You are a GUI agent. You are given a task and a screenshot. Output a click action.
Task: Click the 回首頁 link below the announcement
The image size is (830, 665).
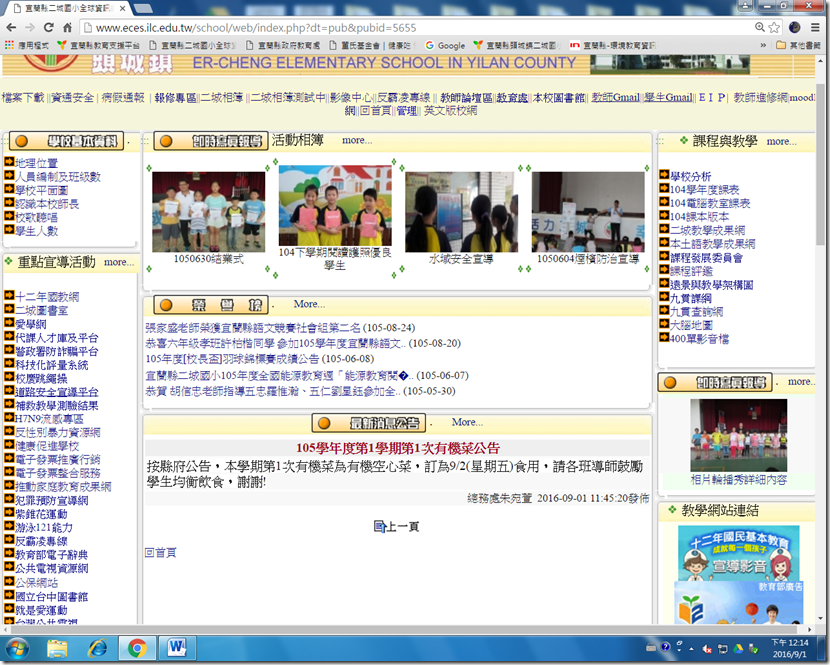point(160,553)
